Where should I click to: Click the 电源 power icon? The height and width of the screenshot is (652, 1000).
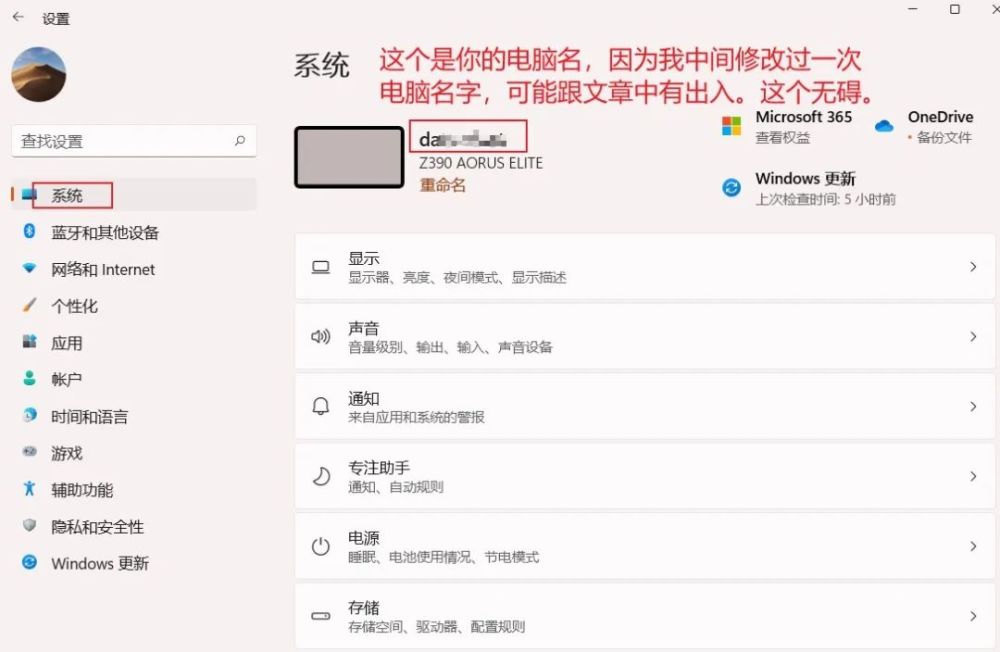click(321, 546)
